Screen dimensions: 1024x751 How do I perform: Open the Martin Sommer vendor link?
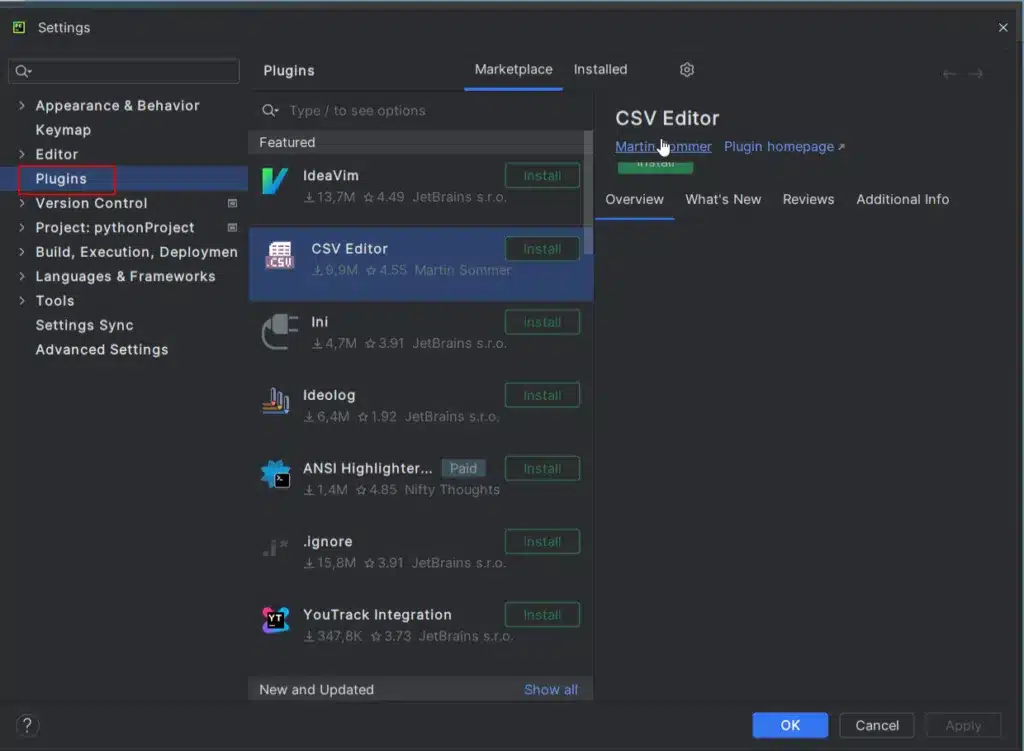[663, 147]
